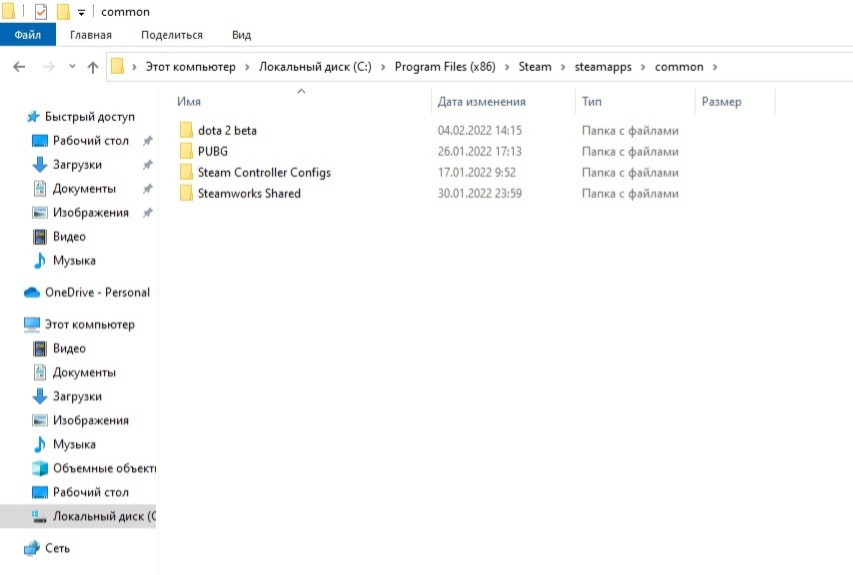Expand chevron after steamapps breadcrumb
This screenshot has width=853, height=575.
(x=643, y=67)
